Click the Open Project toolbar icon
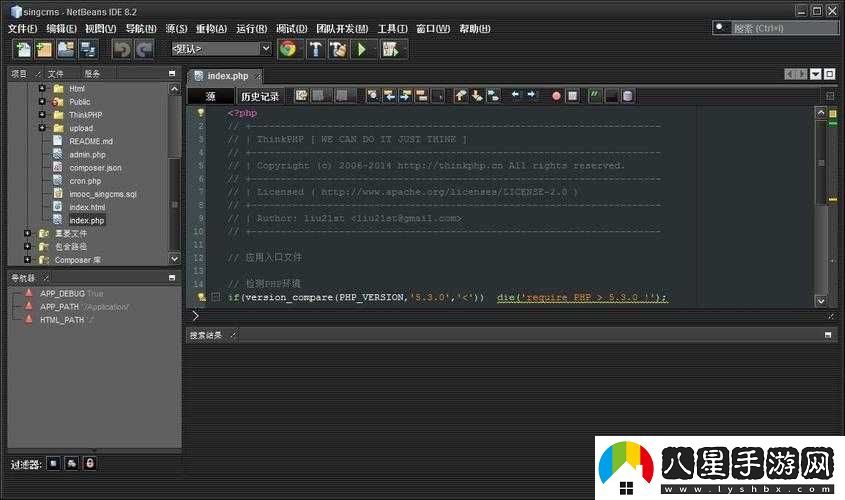845x500 pixels. (66, 50)
